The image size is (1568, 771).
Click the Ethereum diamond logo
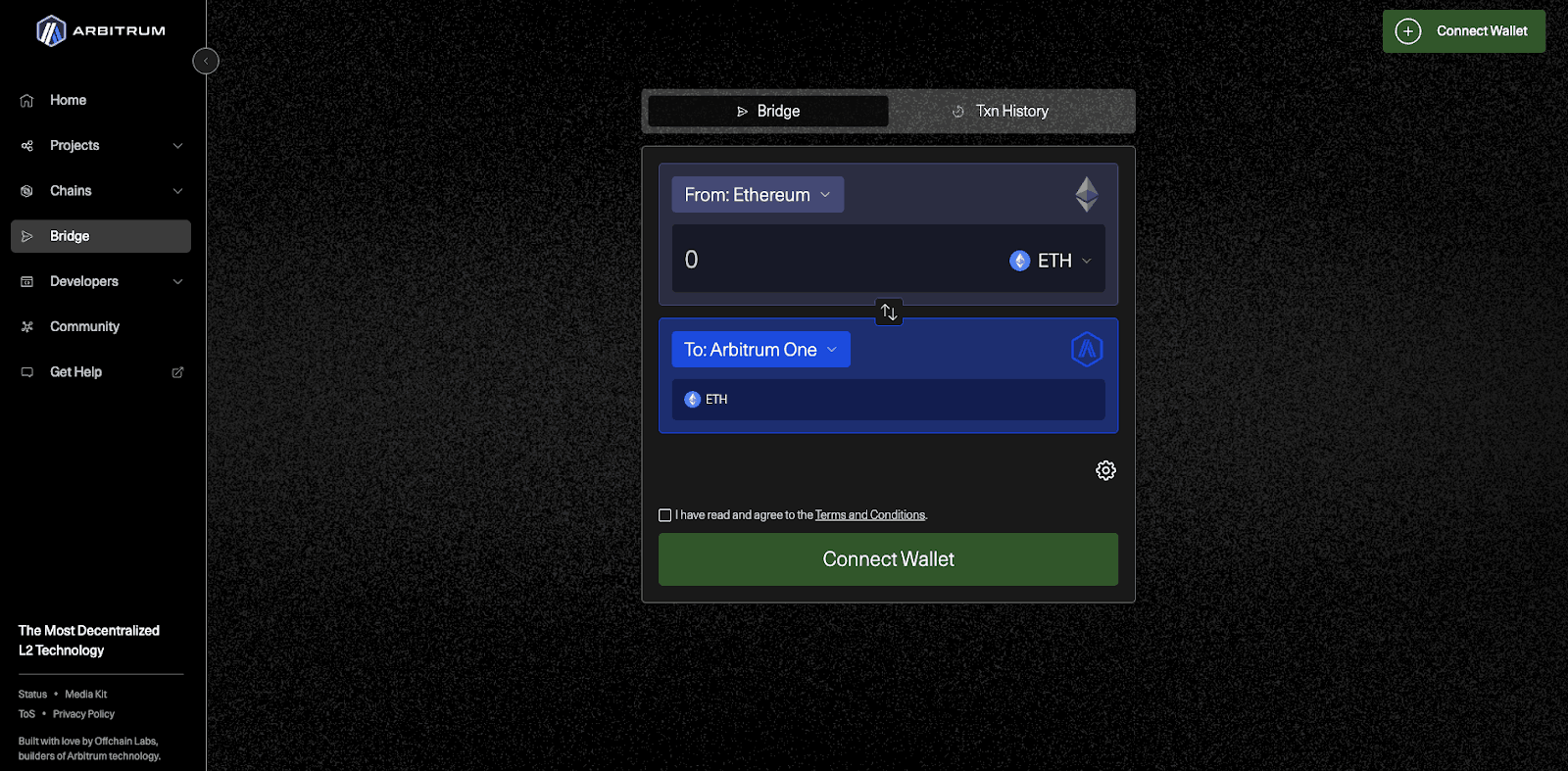(x=1087, y=194)
